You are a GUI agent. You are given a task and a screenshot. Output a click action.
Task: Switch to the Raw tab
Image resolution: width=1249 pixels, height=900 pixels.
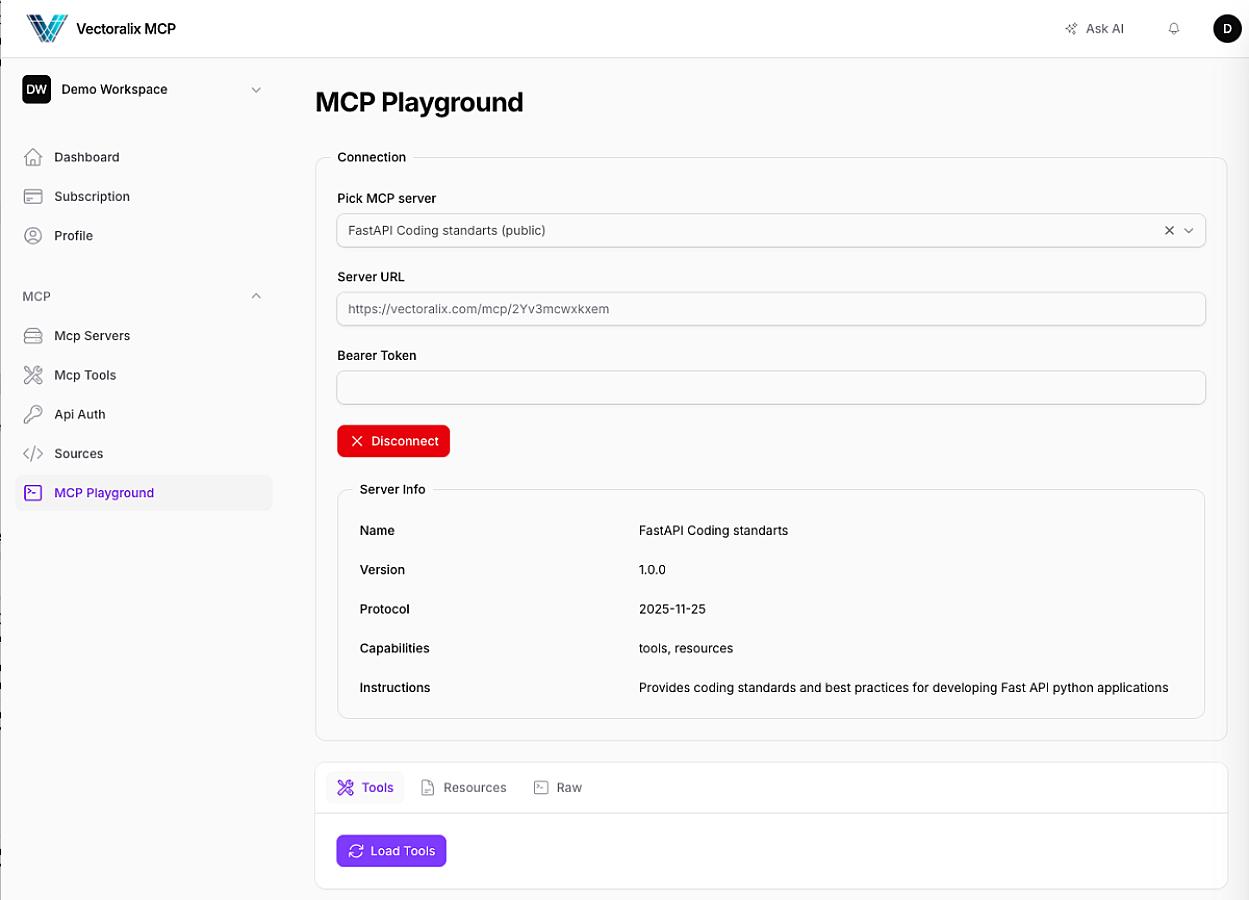[557, 788]
